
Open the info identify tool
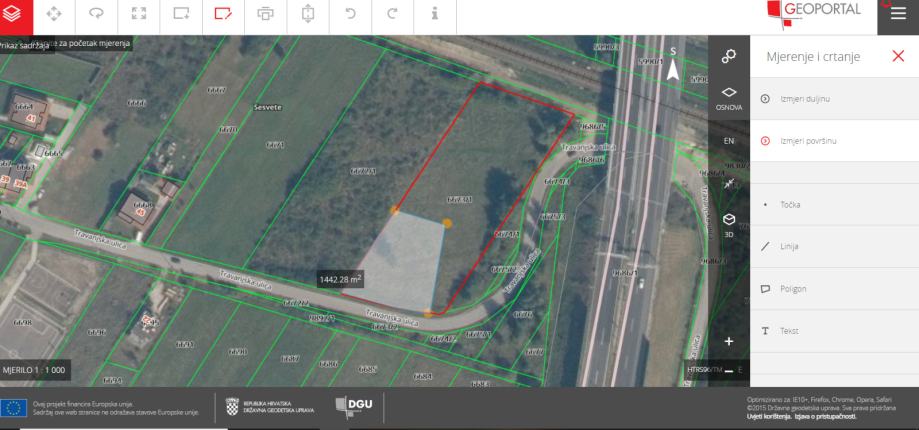tap(435, 14)
